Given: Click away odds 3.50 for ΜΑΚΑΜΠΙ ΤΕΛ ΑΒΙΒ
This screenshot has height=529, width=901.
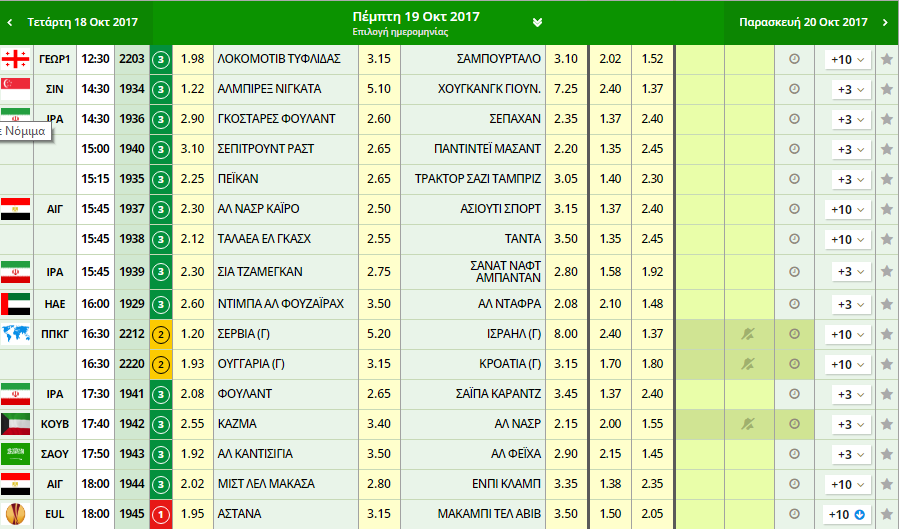Looking at the screenshot, I should click(x=565, y=514).
